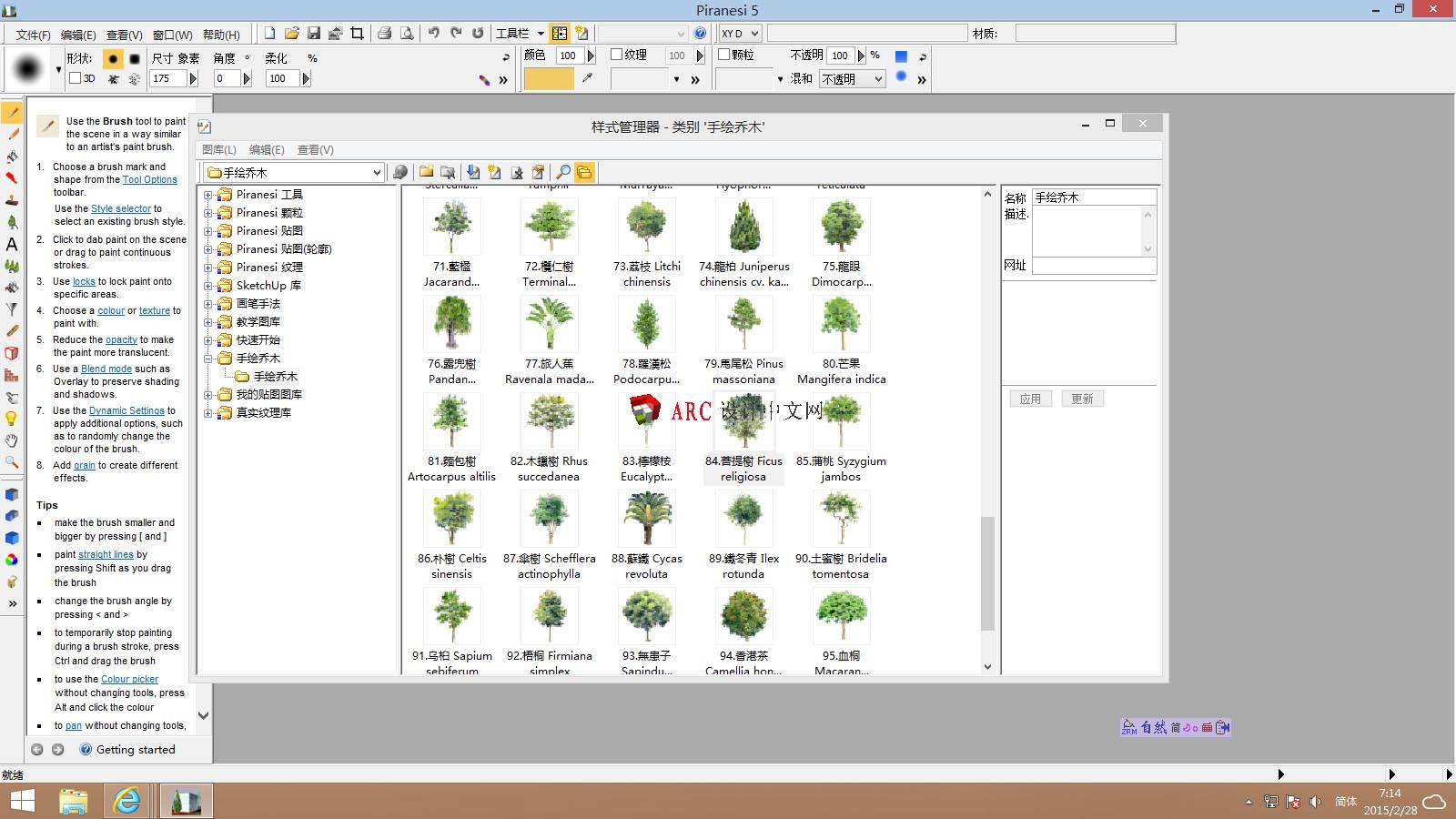This screenshot has width=1456, height=819.
Task: Click the delete style icon in Style Manager
Action: pos(517,172)
